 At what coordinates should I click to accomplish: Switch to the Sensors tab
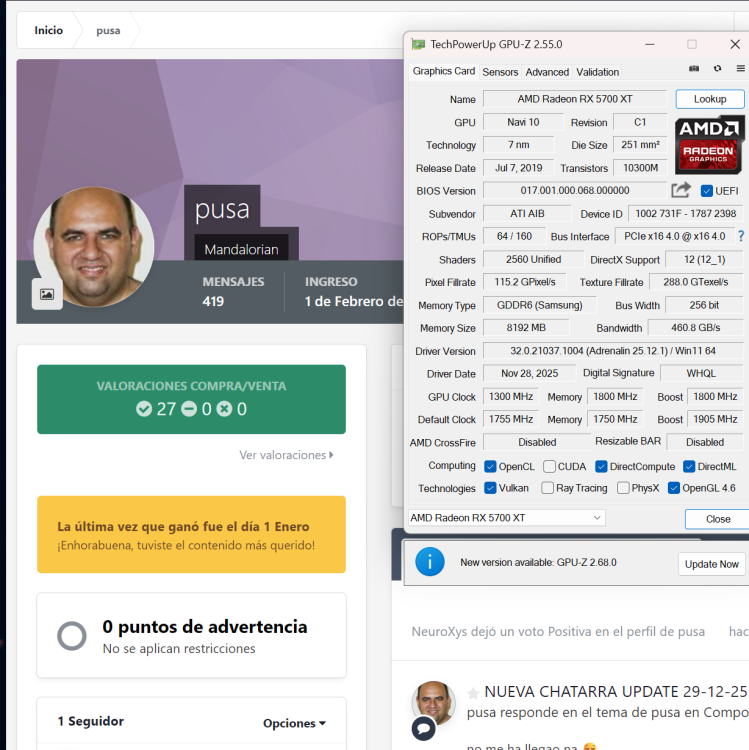pyautogui.click(x=500, y=72)
